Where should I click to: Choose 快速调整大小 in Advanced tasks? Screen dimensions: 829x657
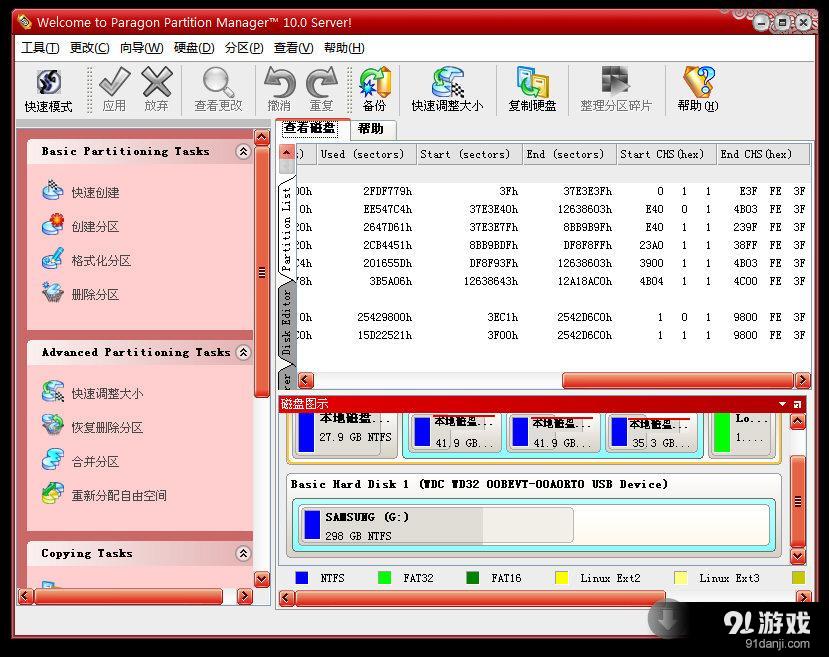point(93,393)
